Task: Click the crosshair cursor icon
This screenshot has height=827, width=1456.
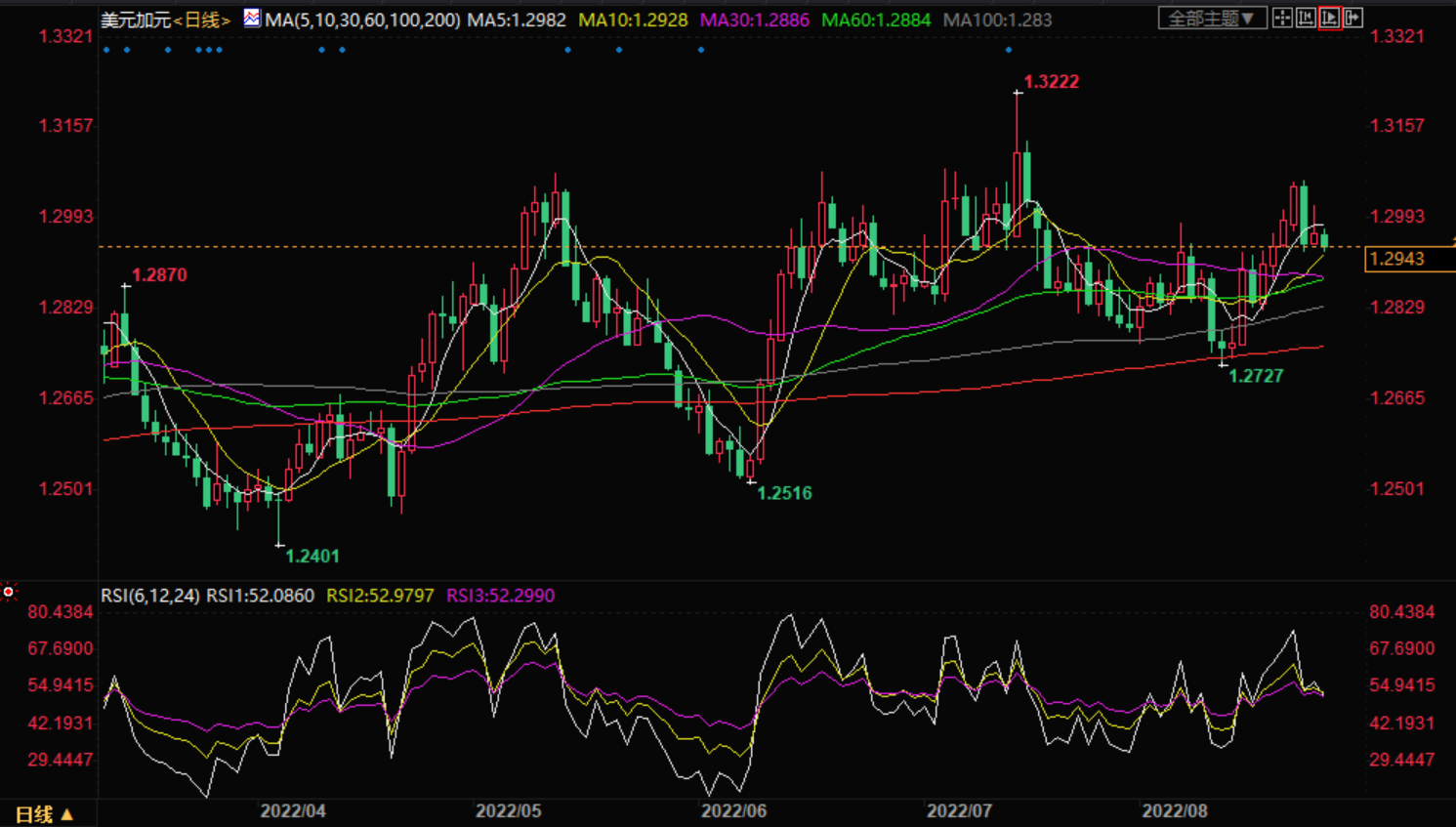Action: [x=1282, y=19]
